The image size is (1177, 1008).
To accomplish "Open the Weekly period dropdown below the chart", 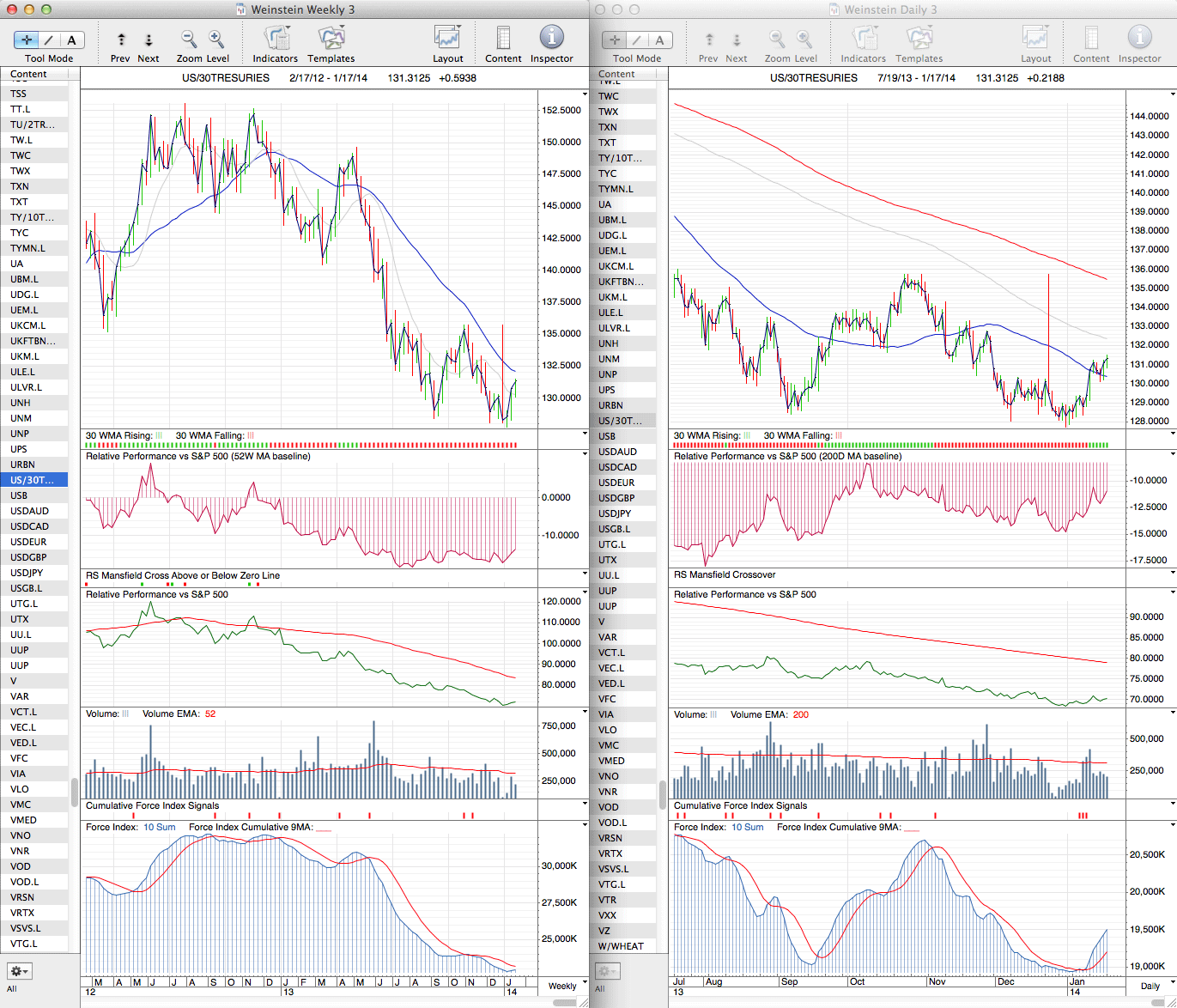I will (x=567, y=986).
